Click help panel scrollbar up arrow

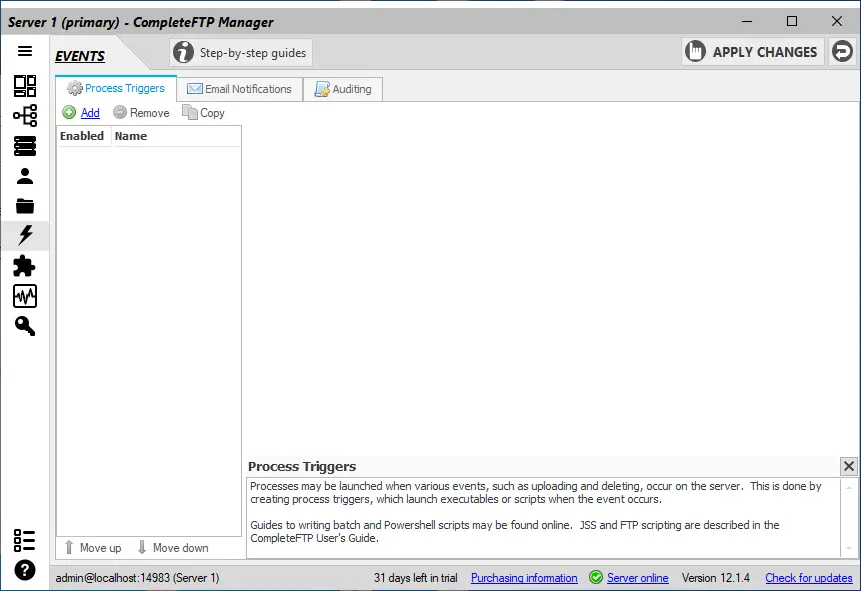point(849,487)
